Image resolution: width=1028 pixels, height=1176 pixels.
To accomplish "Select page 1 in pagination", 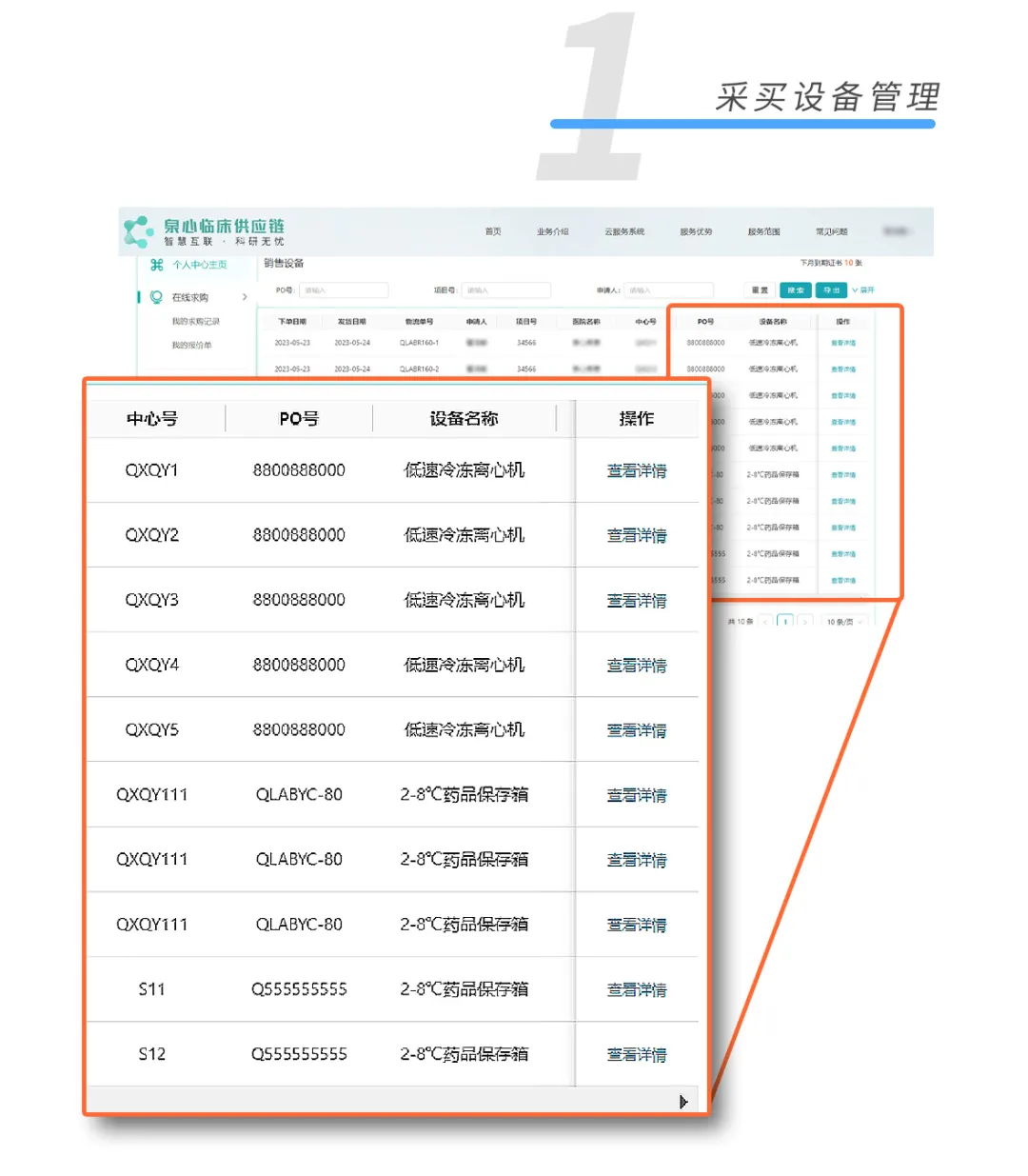I will click(785, 622).
